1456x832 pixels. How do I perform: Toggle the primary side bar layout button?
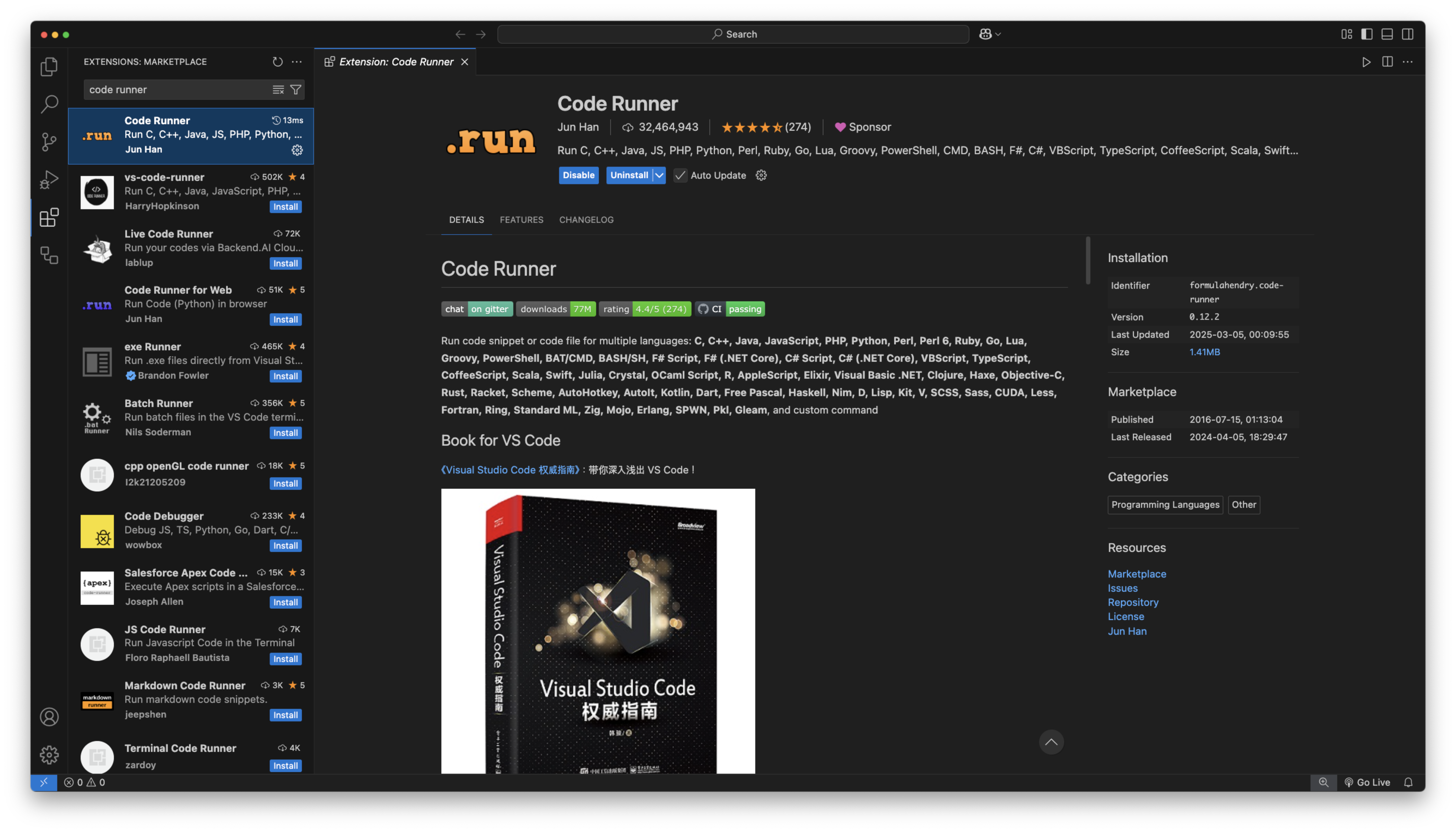[1366, 34]
